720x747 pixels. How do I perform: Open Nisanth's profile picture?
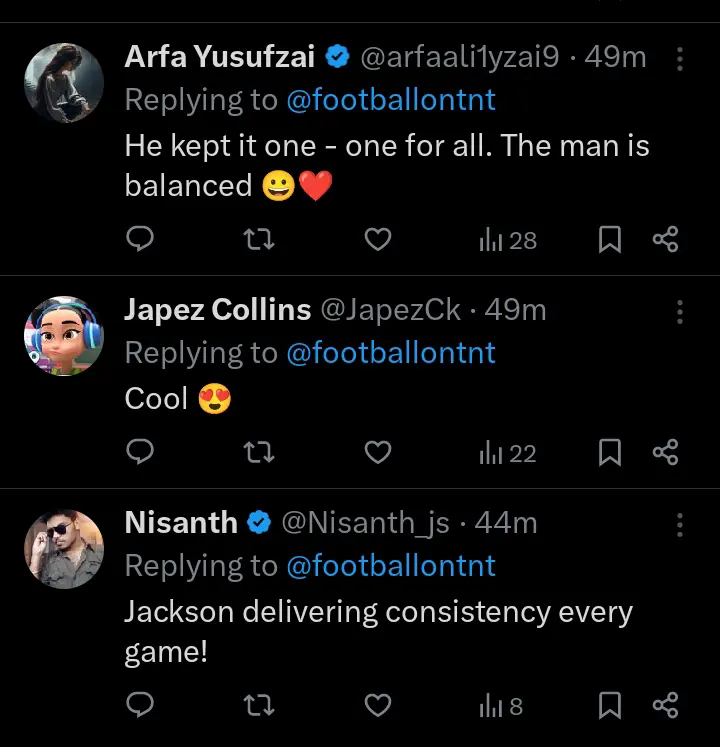click(64, 549)
